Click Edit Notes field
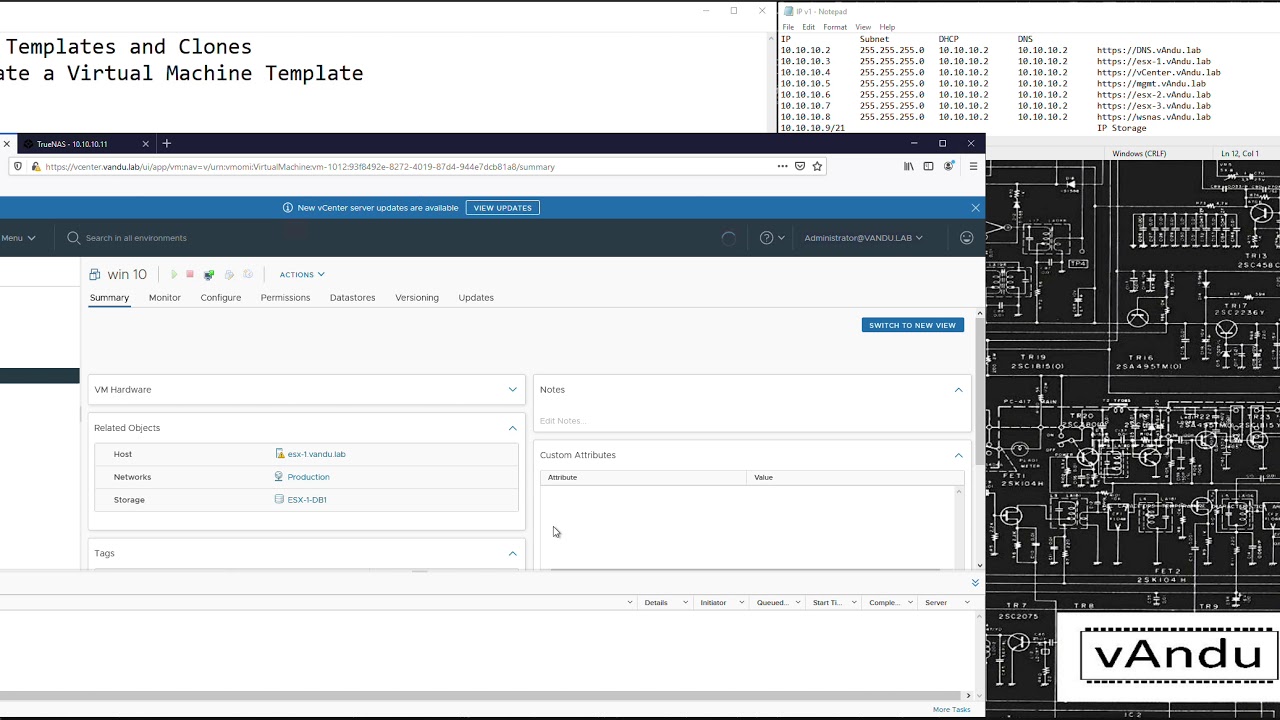This screenshot has width=1280, height=720. pyautogui.click(x=563, y=421)
